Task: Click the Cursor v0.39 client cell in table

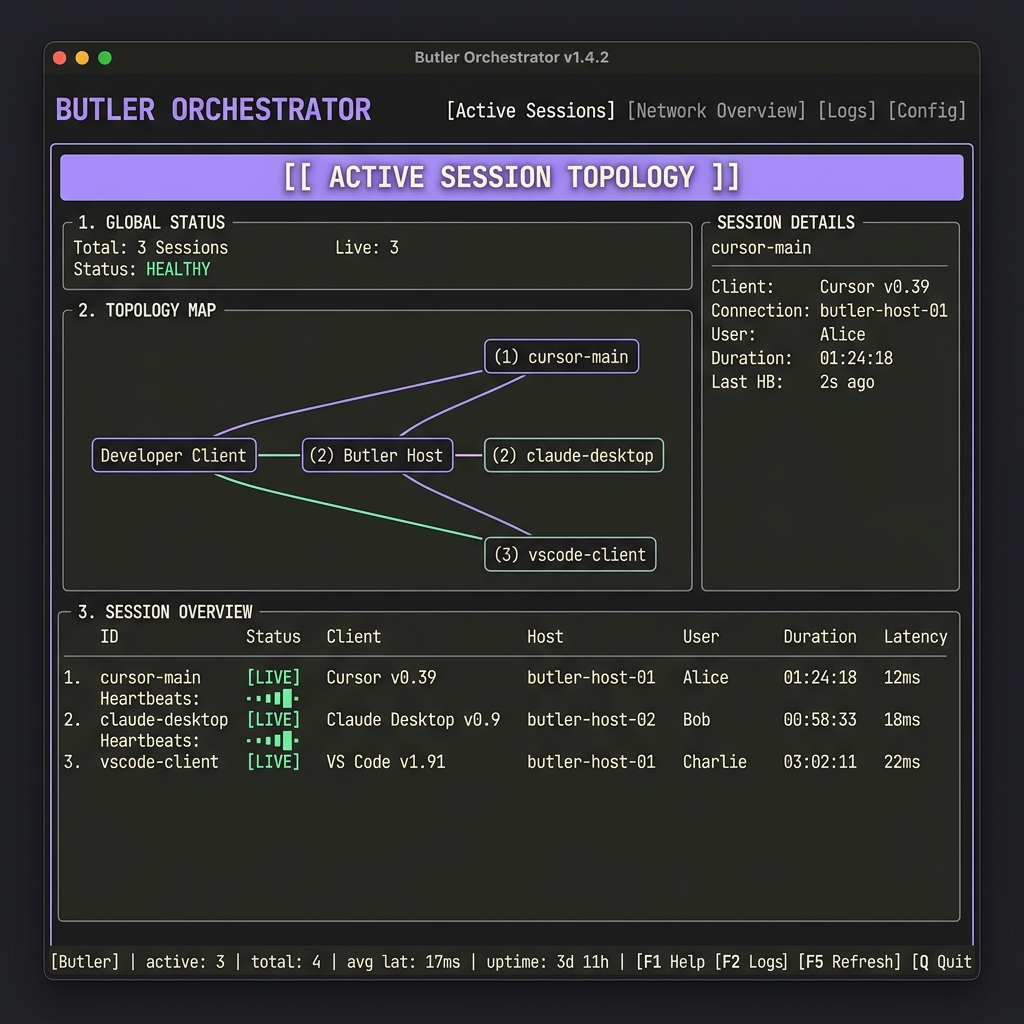Action: (x=381, y=678)
